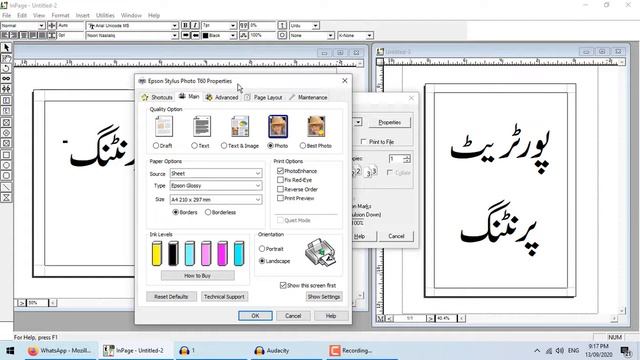The height and width of the screenshot is (360, 640).
Task: Switch to the Page Layout tab
Action: (263, 98)
